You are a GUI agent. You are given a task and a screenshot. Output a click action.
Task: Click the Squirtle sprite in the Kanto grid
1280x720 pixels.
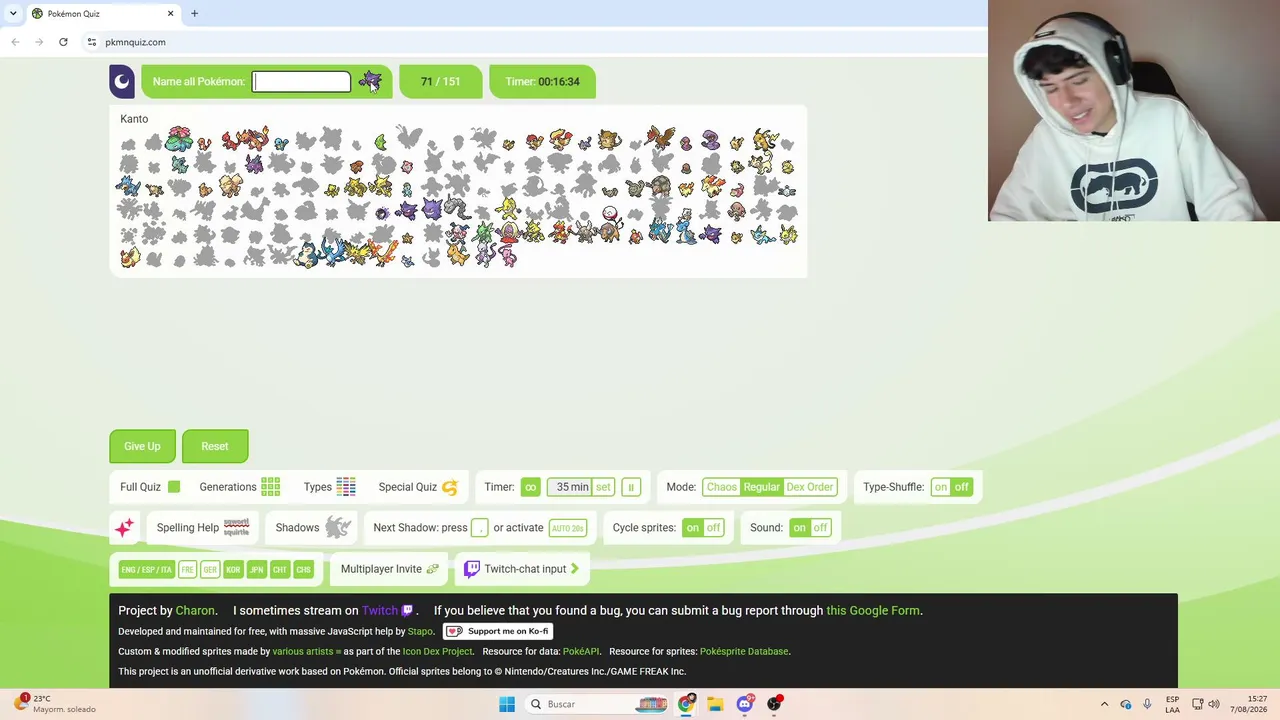click(x=280, y=142)
